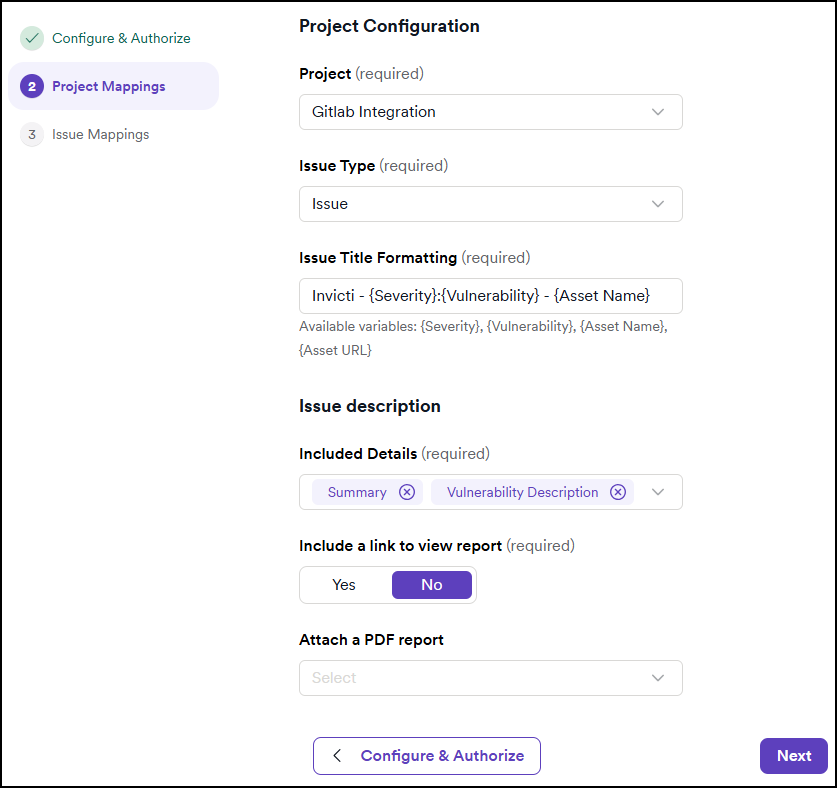This screenshot has width=837, height=788.
Task: Click the Issue Title Formatting input field
Action: coord(490,296)
